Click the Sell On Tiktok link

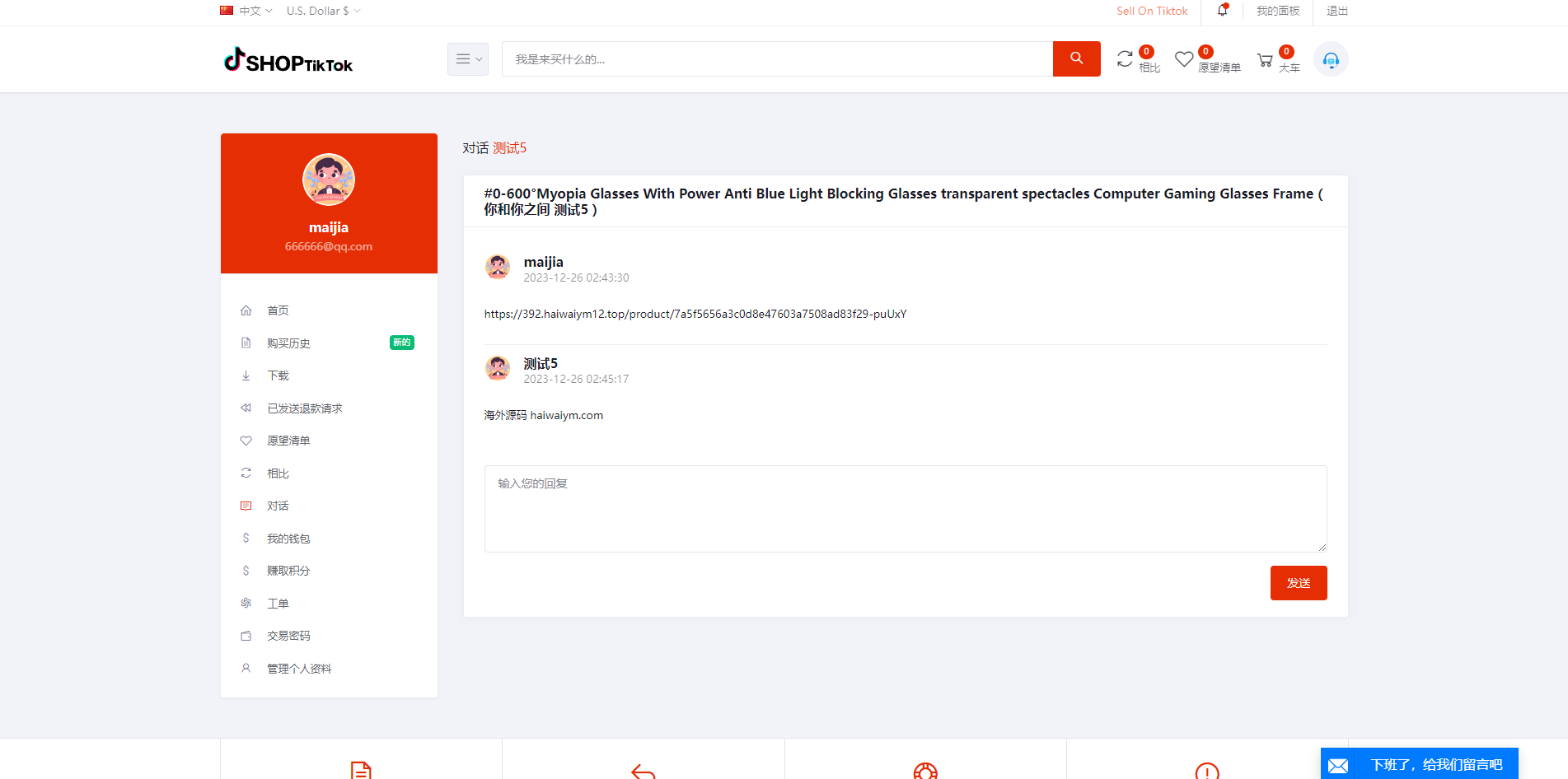coord(1152,11)
